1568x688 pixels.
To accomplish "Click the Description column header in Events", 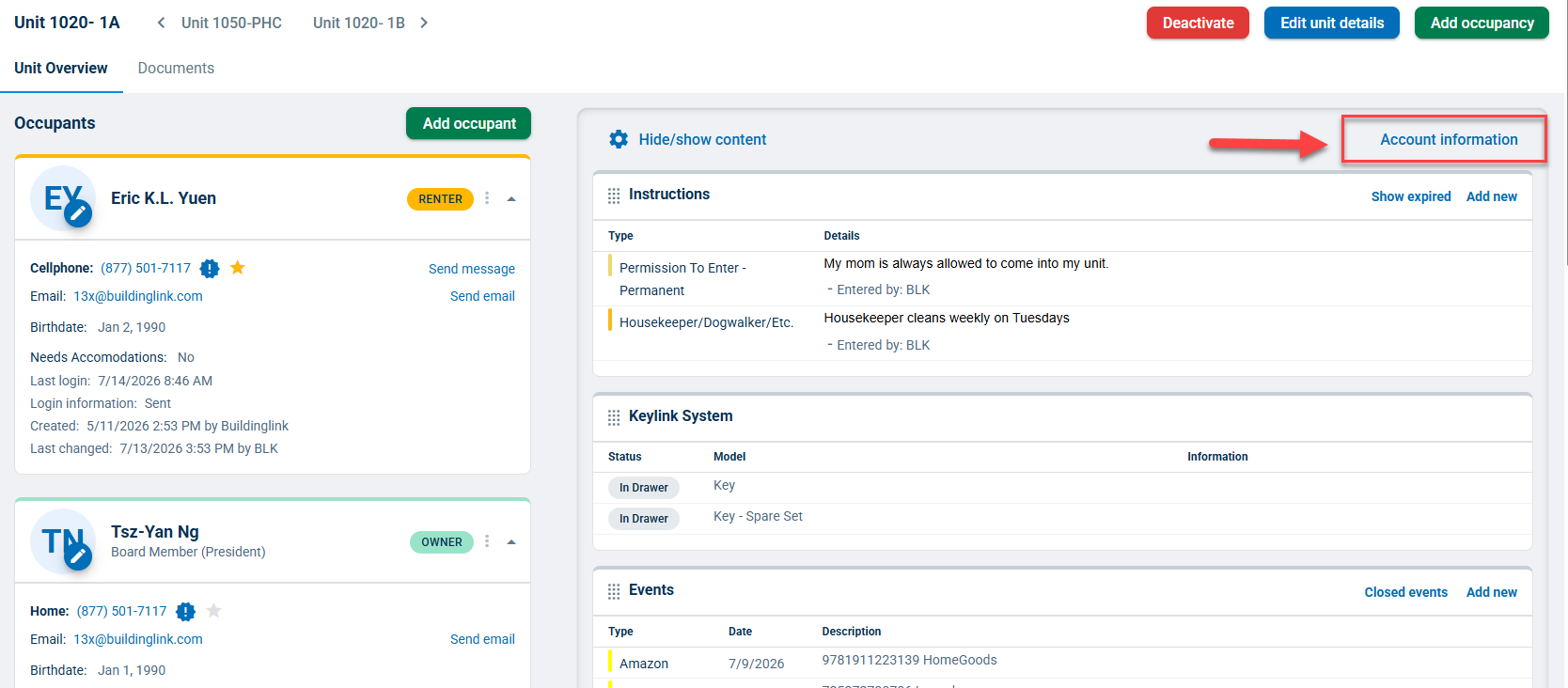I will pos(852,632).
